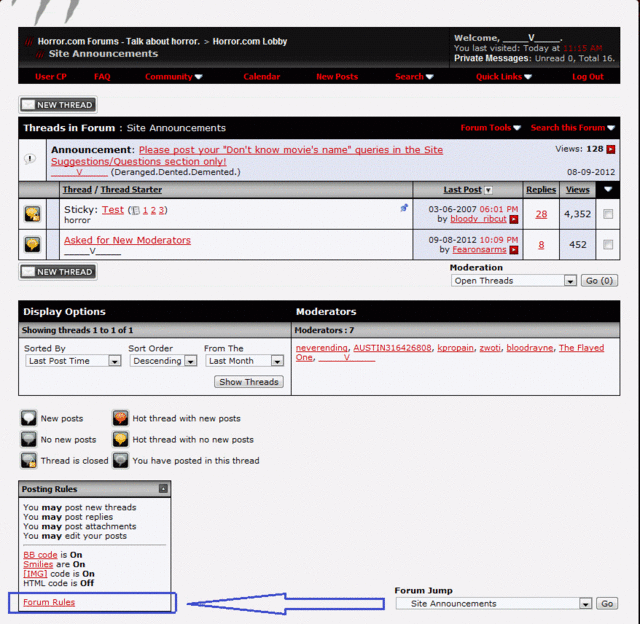View the 8 replies link

pyautogui.click(x=541, y=245)
